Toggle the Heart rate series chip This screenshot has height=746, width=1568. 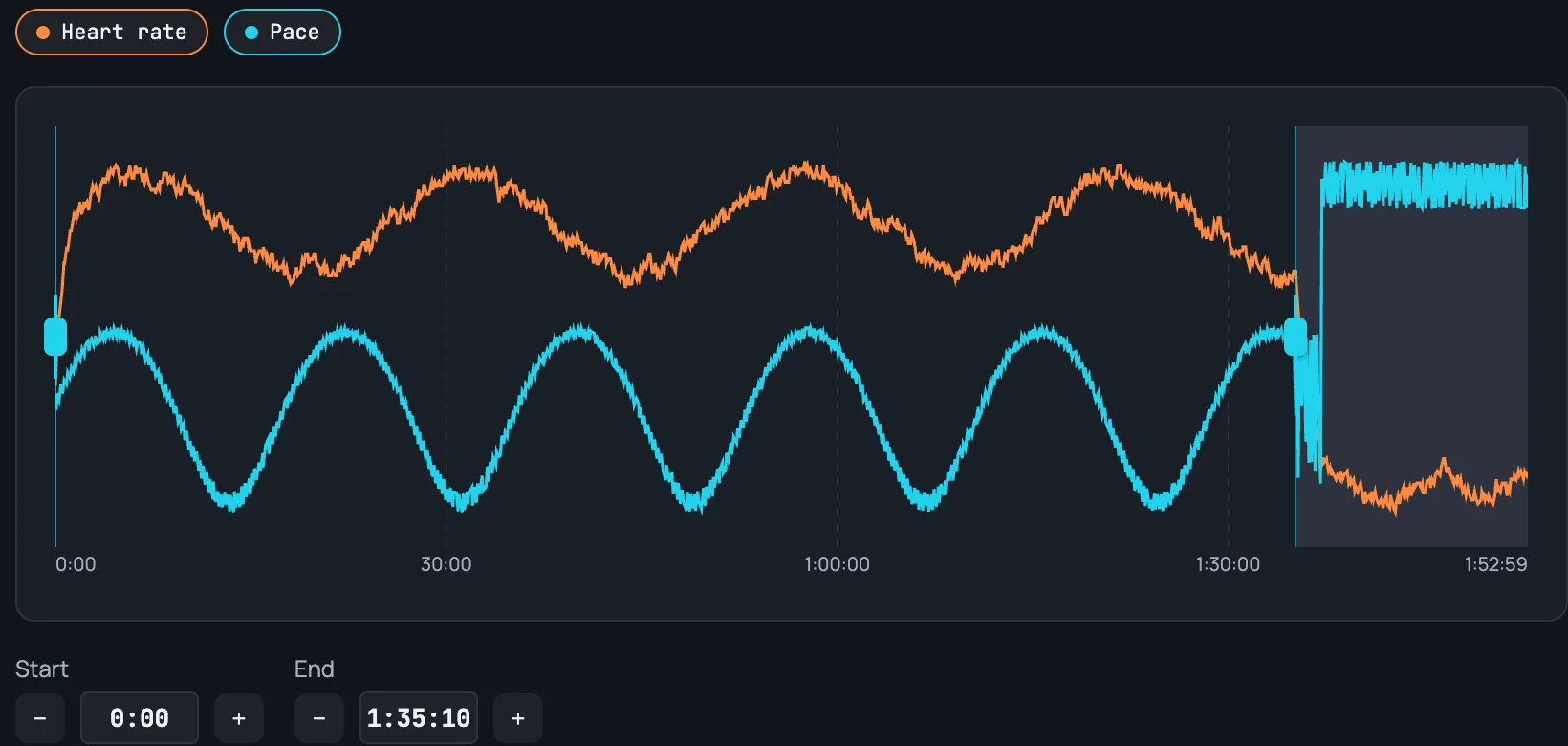[112, 33]
